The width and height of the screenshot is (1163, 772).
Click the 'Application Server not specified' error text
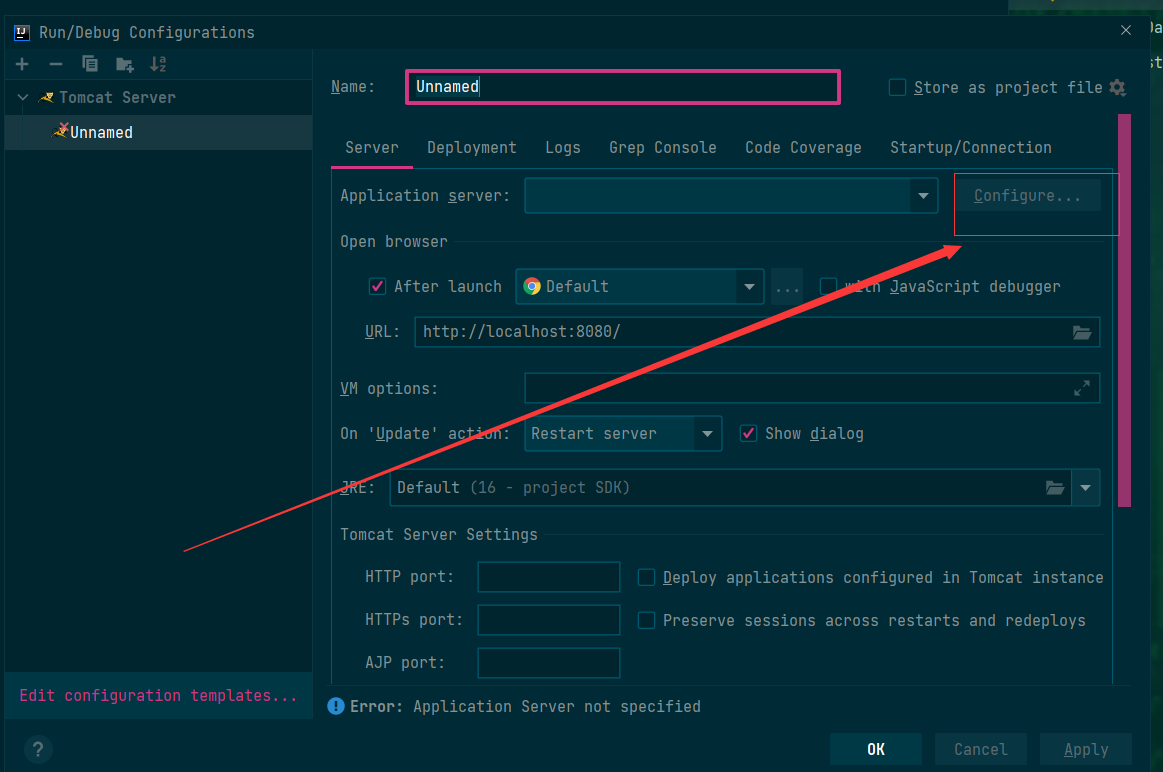557,706
